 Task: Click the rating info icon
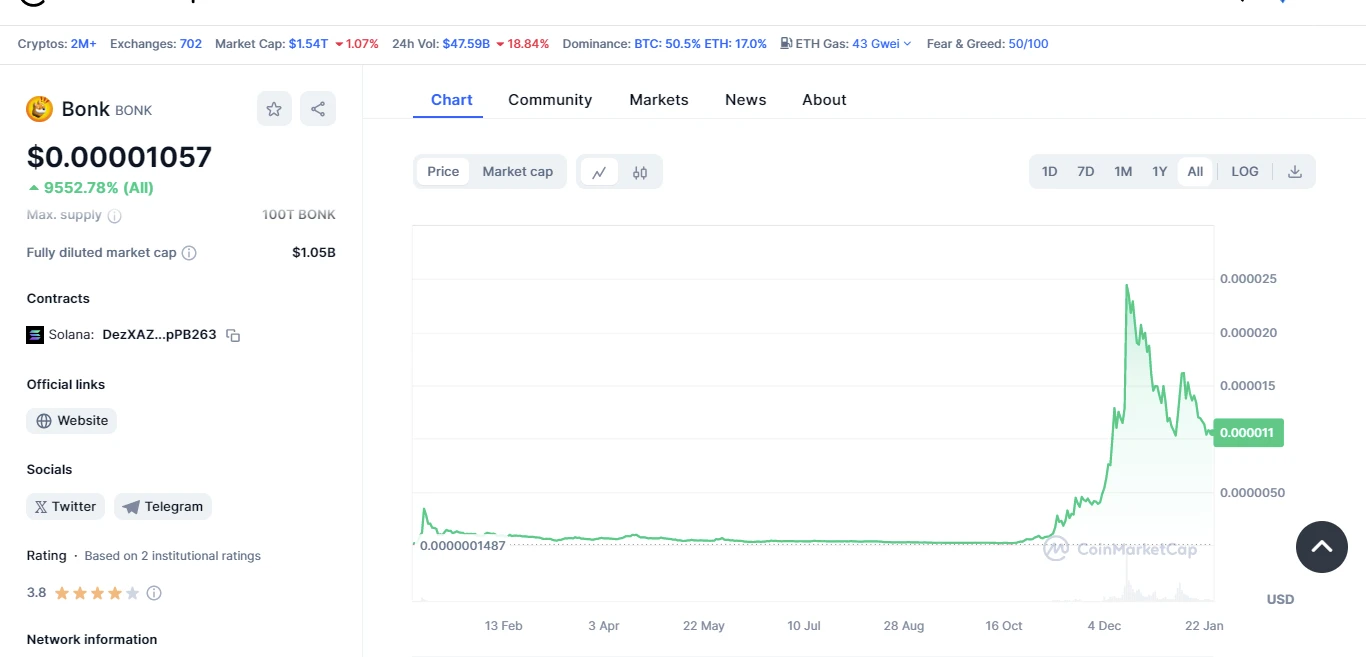[154, 593]
